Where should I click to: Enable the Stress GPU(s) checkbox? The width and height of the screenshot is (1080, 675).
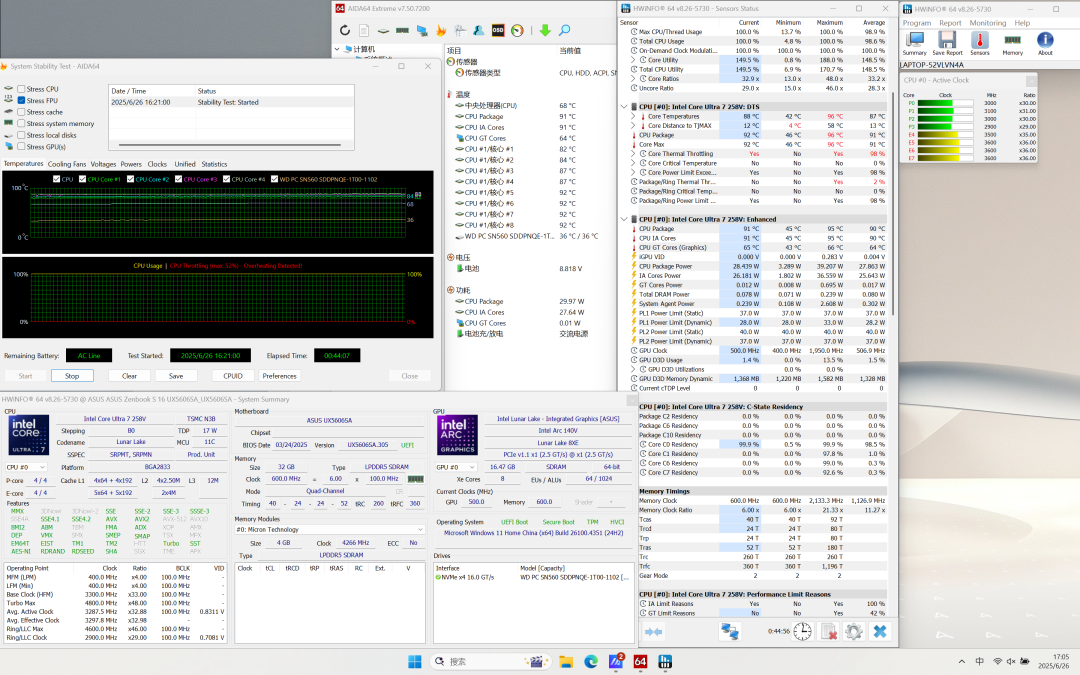(21, 147)
